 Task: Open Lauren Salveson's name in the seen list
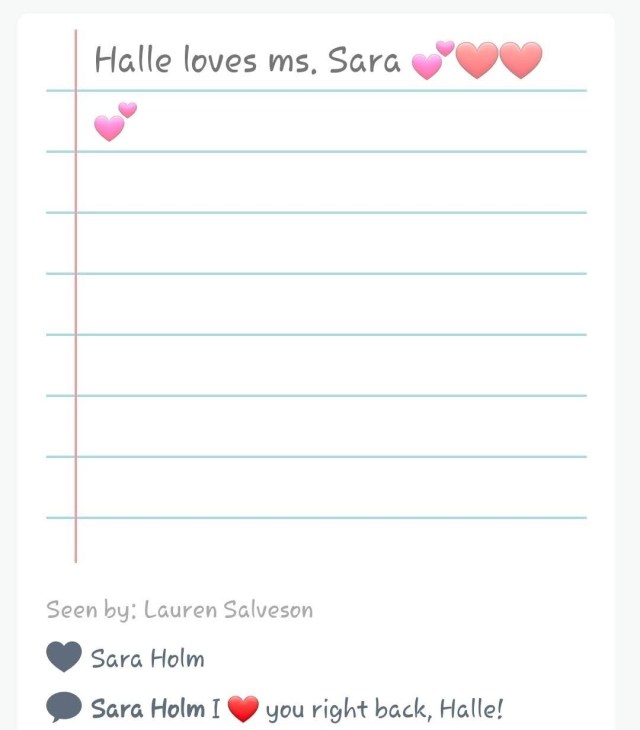click(x=228, y=609)
